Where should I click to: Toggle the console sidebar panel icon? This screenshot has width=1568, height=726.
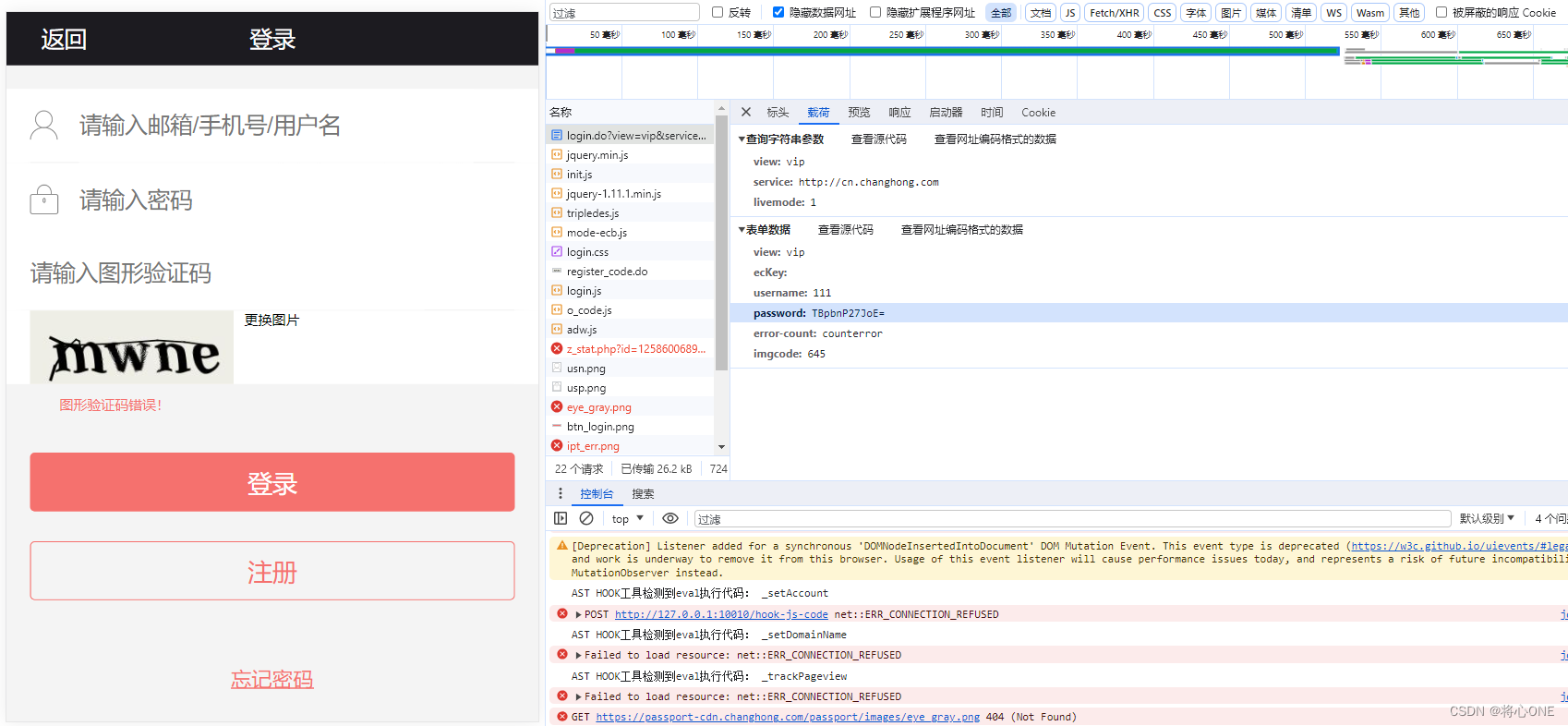tap(561, 518)
